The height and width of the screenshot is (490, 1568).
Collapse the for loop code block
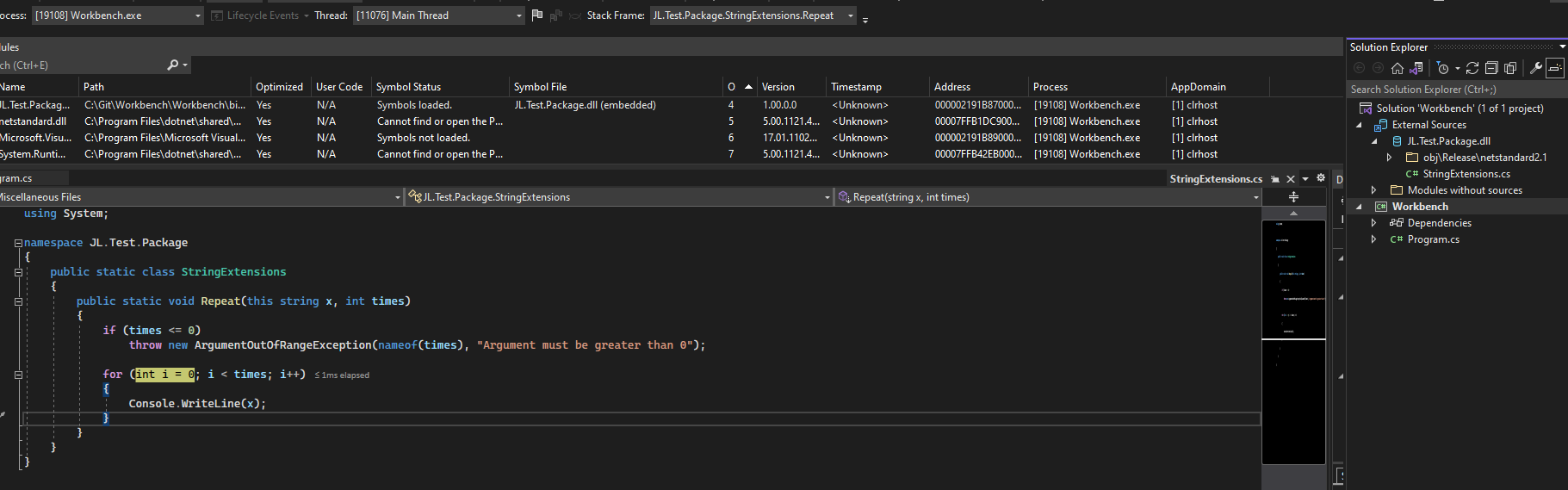tap(18, 375)
